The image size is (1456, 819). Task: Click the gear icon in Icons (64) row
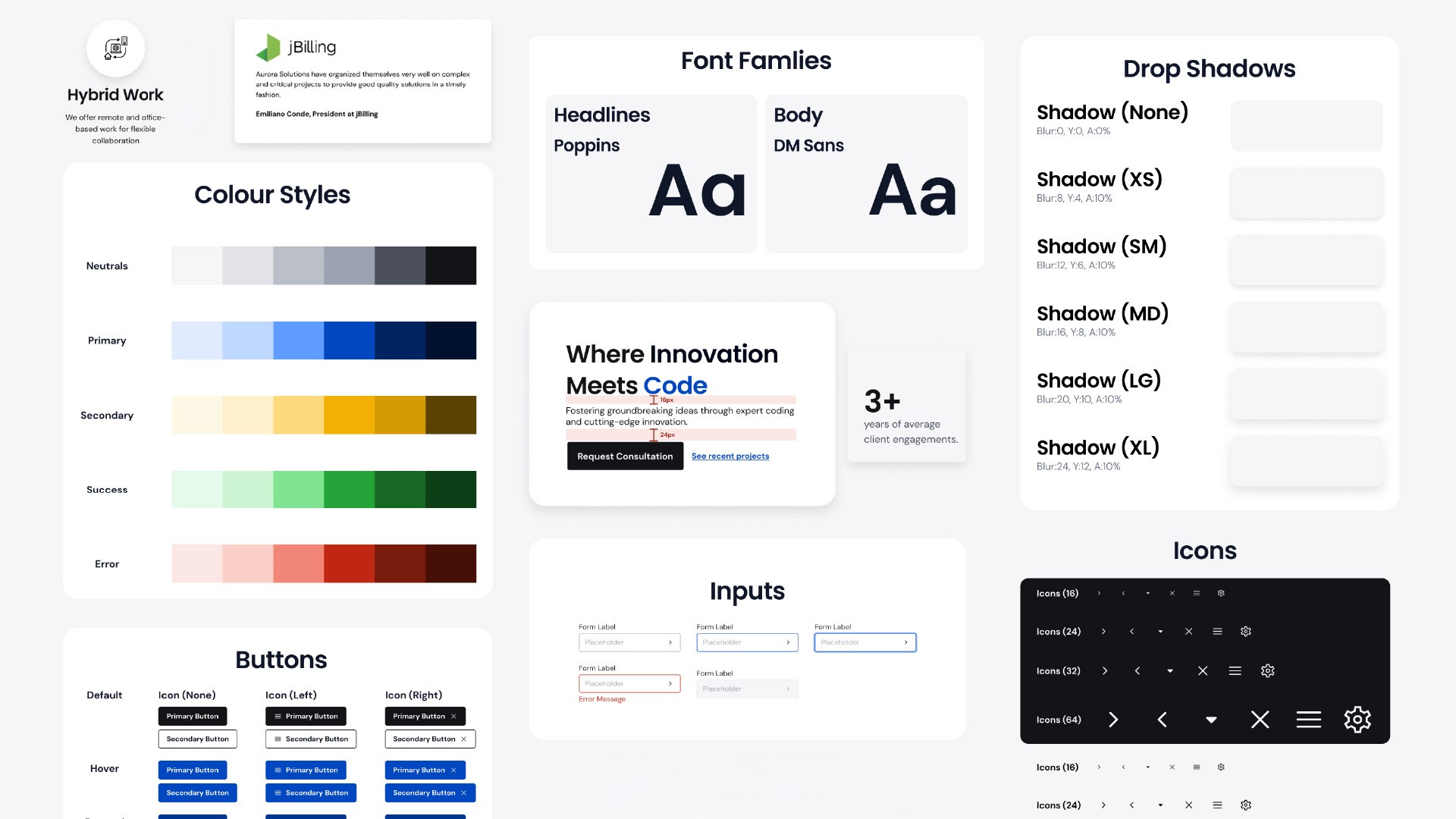click(1357, 719)
